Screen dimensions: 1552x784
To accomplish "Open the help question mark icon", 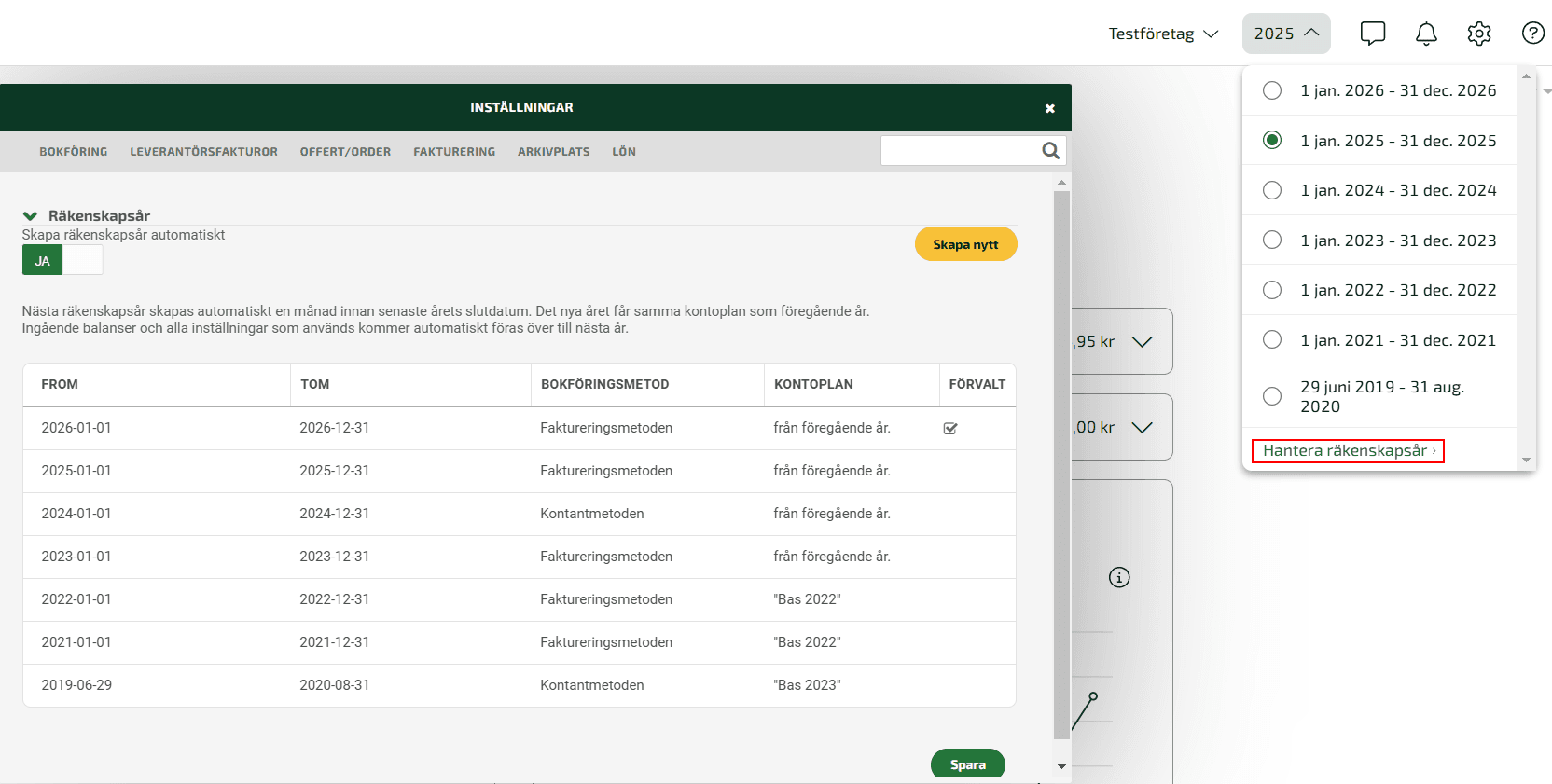I will 1532,34.
